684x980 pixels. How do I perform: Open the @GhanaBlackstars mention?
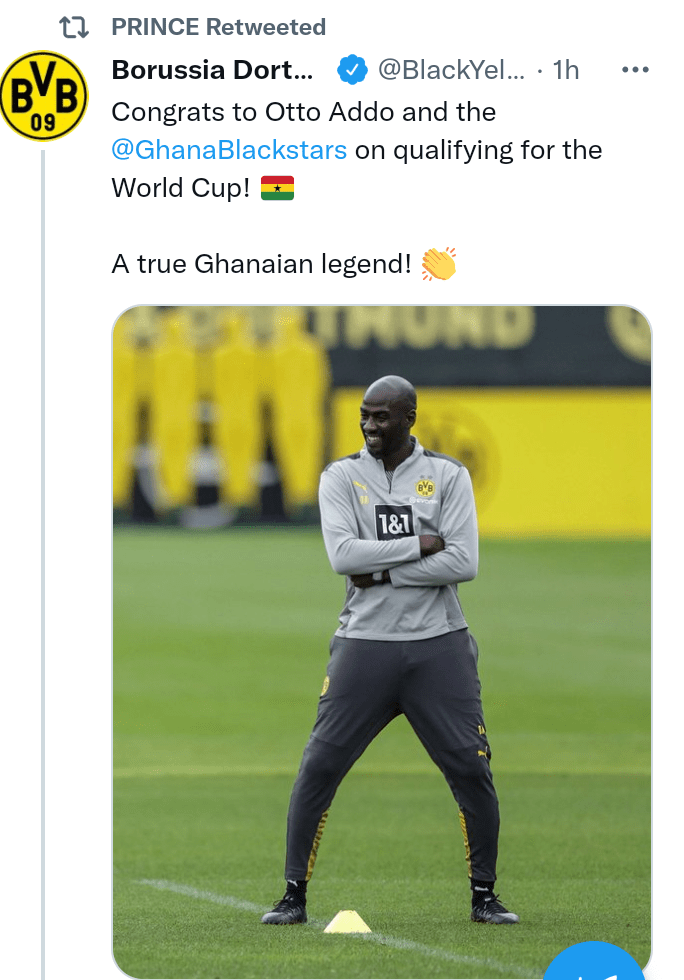229,150
